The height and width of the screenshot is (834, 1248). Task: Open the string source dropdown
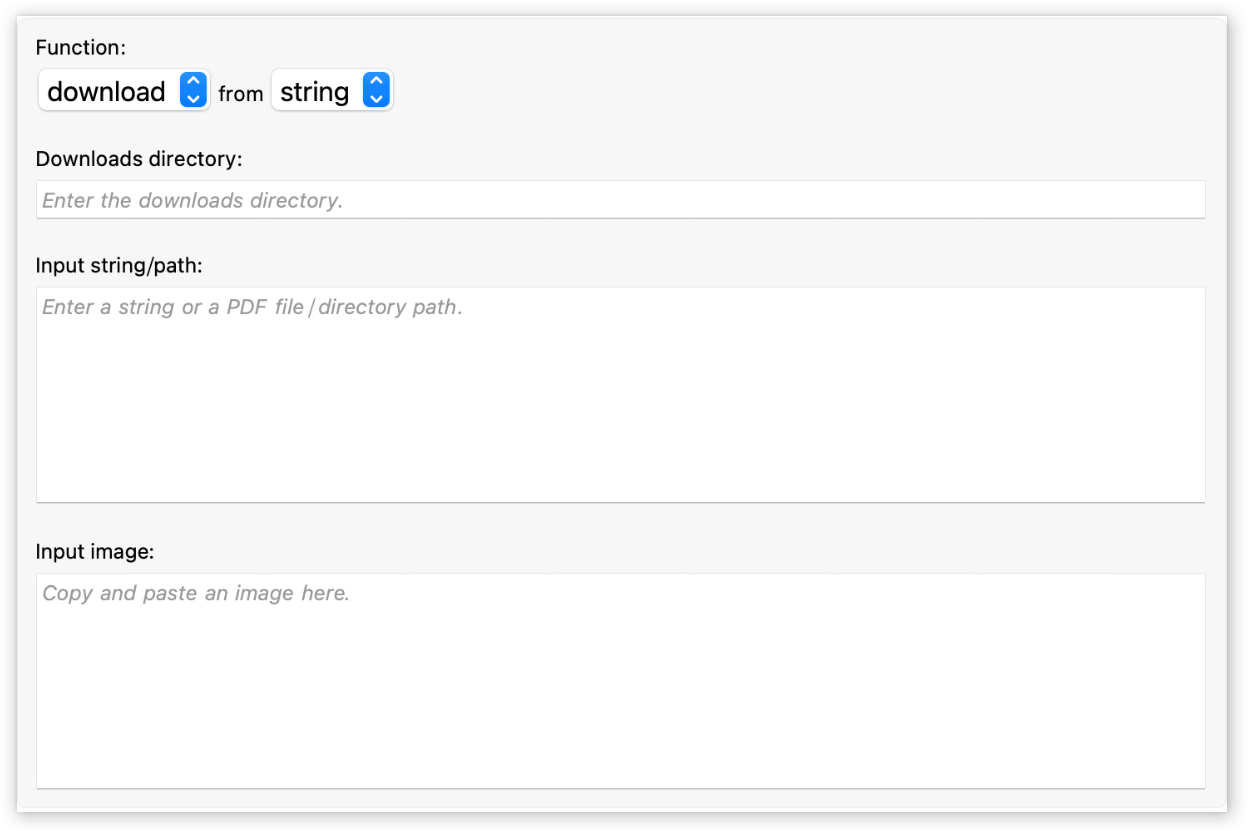(332, 91)
